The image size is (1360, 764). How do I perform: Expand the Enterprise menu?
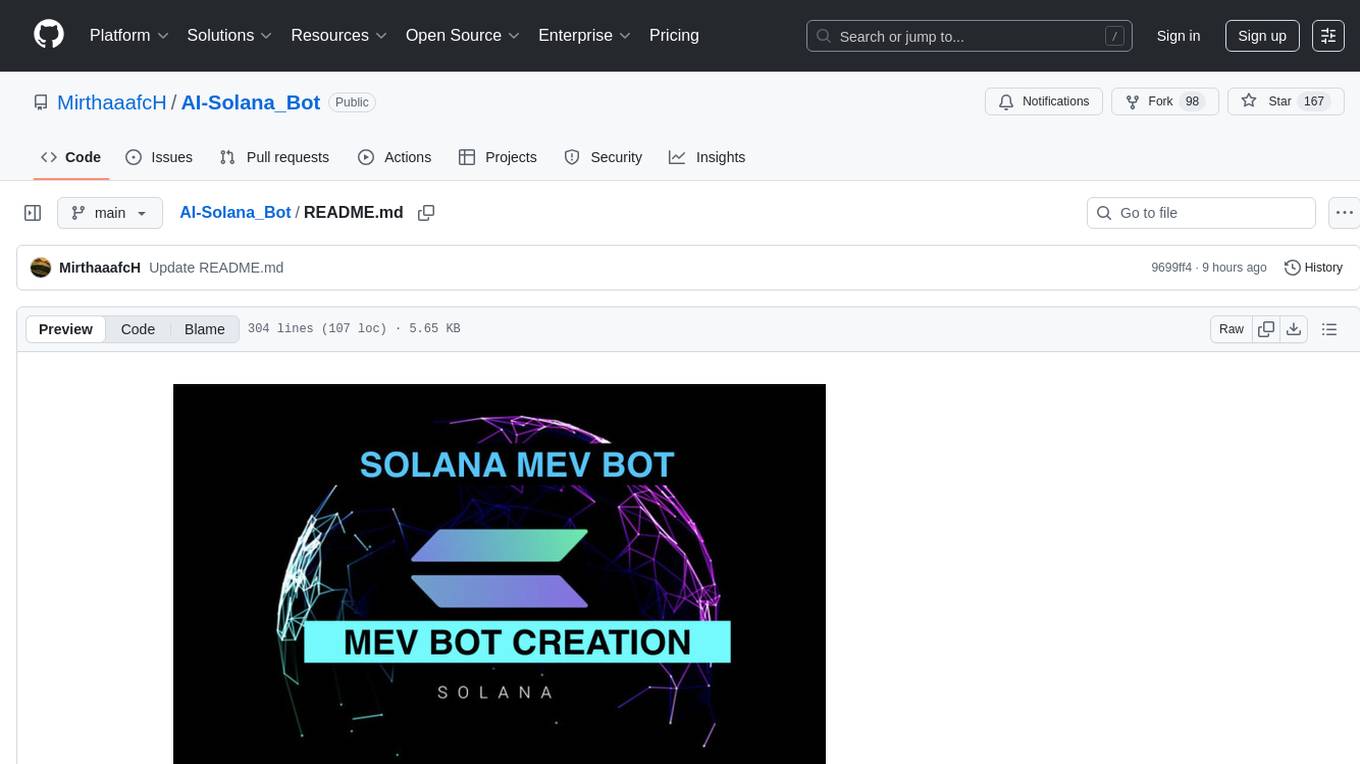[x=584, y=35]
